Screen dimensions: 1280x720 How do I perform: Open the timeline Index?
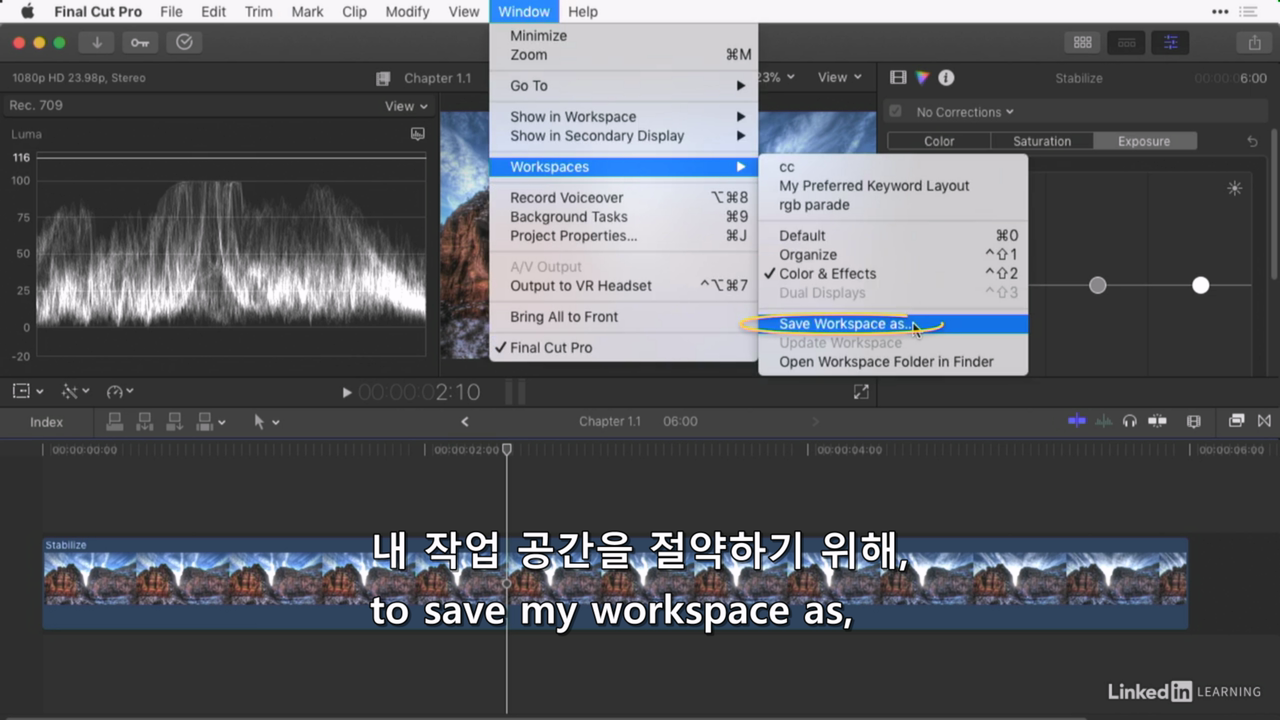[46, 422]
